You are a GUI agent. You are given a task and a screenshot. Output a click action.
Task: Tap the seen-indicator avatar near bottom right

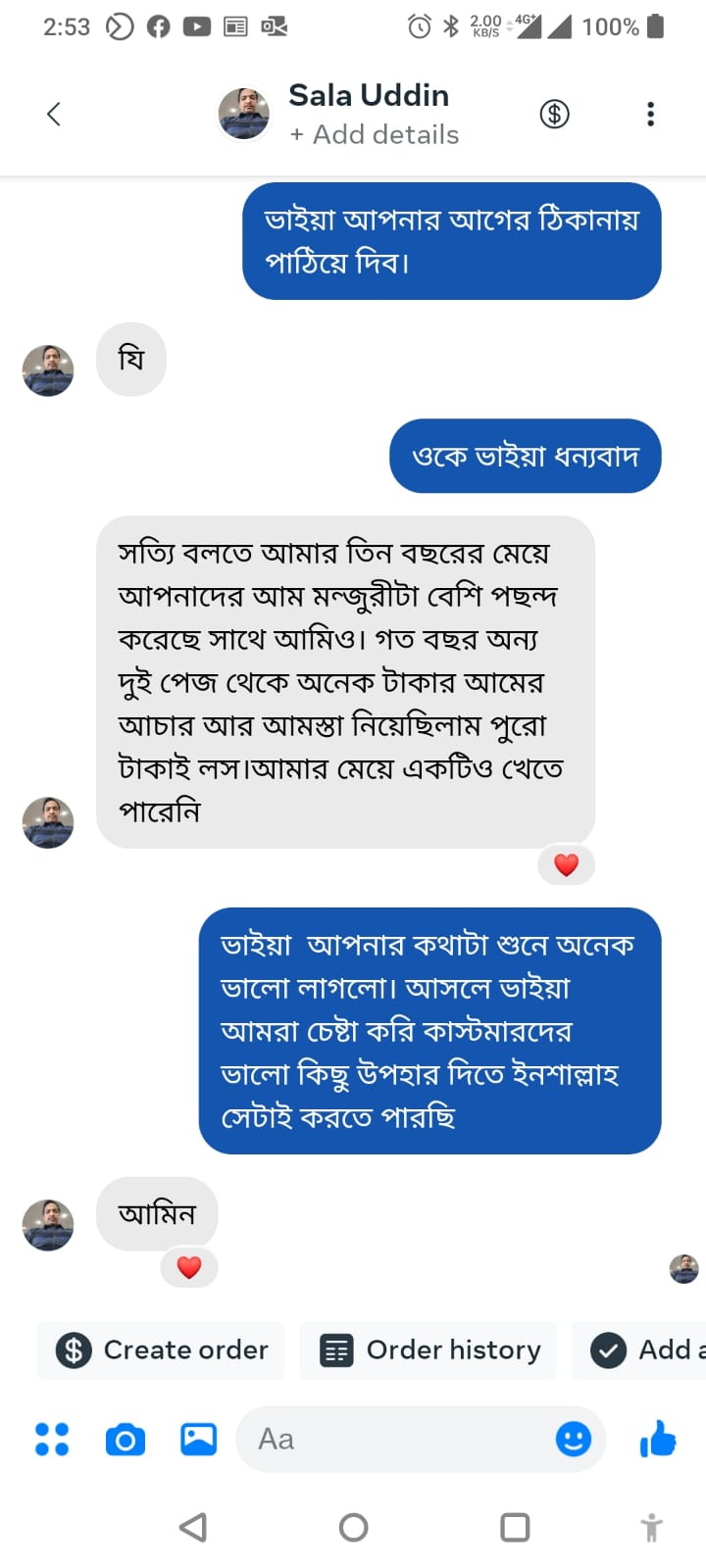pos(683,1269)
